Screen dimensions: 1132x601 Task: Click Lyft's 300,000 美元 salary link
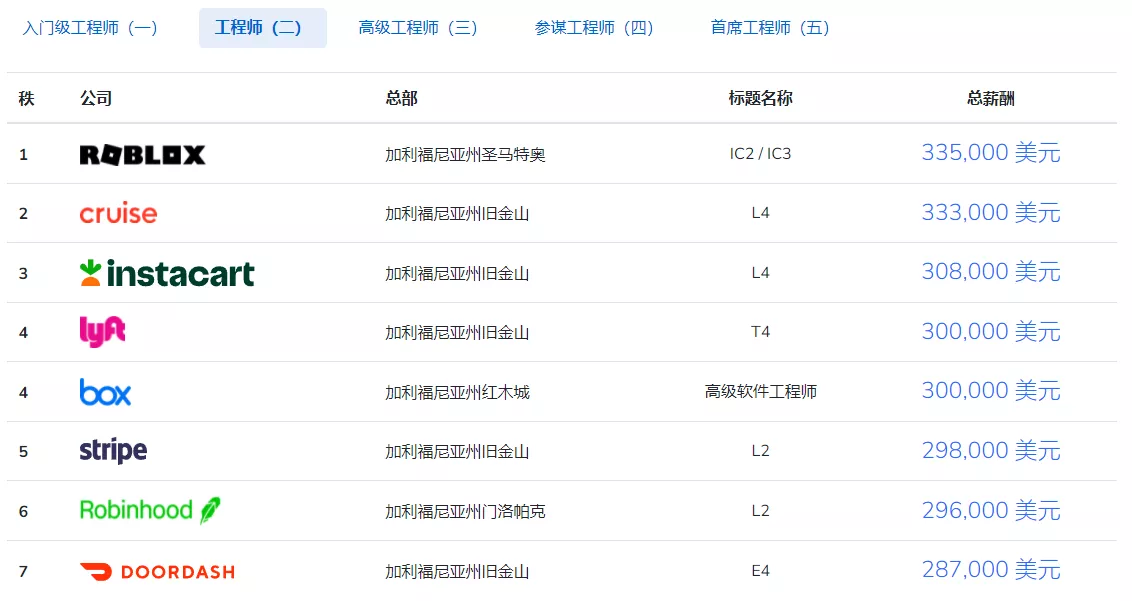click(990, 332)
